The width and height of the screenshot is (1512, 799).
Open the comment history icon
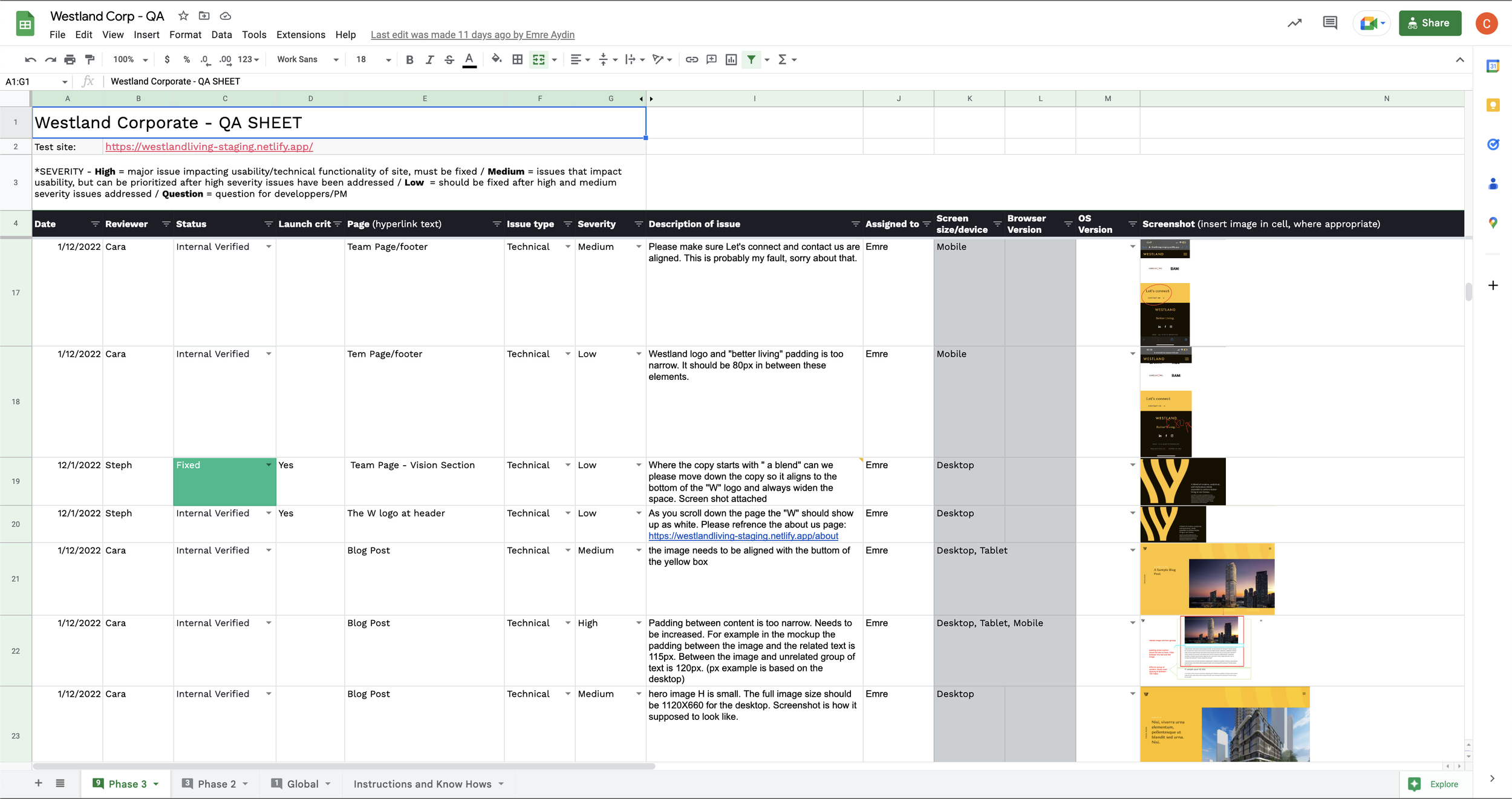pos(1329,23)
